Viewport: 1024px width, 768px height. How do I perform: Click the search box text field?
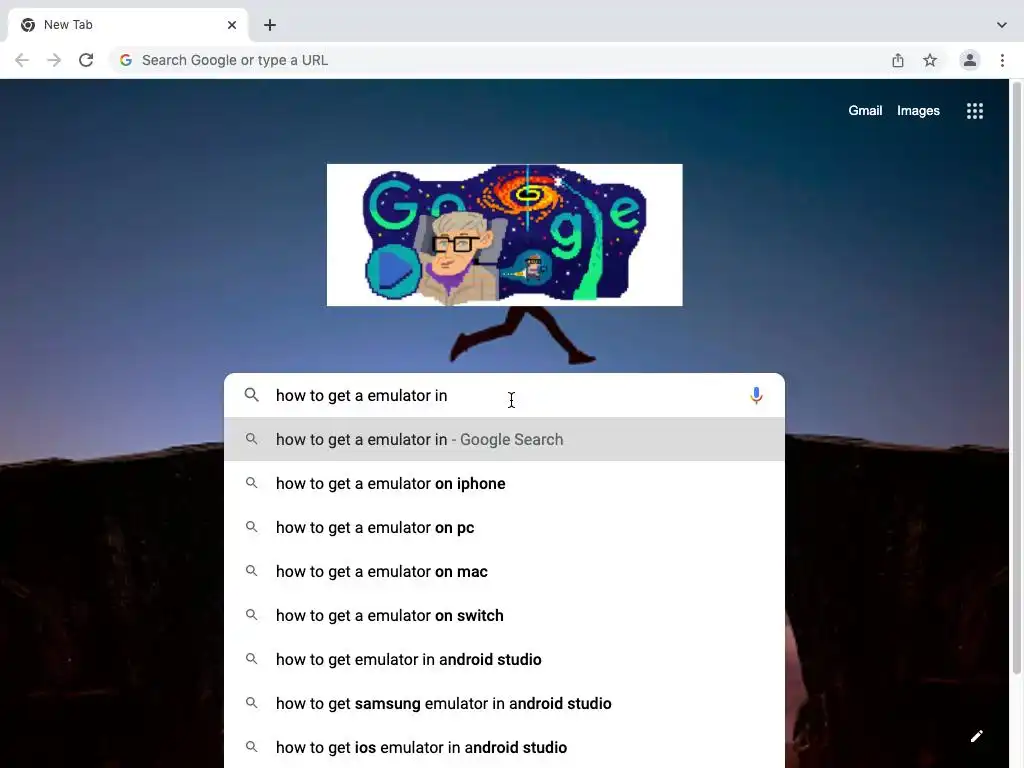point(503,396)
